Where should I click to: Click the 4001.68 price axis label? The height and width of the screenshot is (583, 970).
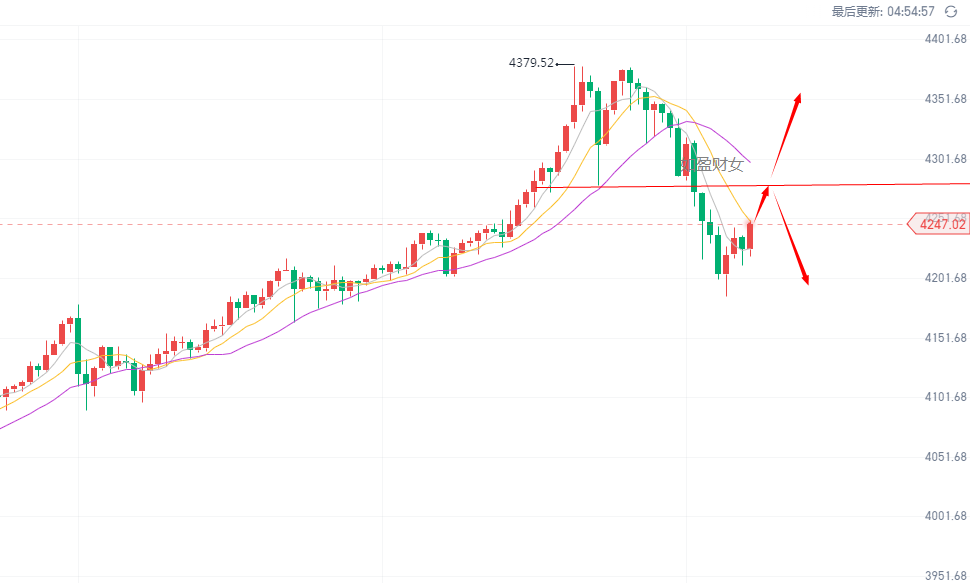point(945,516)
